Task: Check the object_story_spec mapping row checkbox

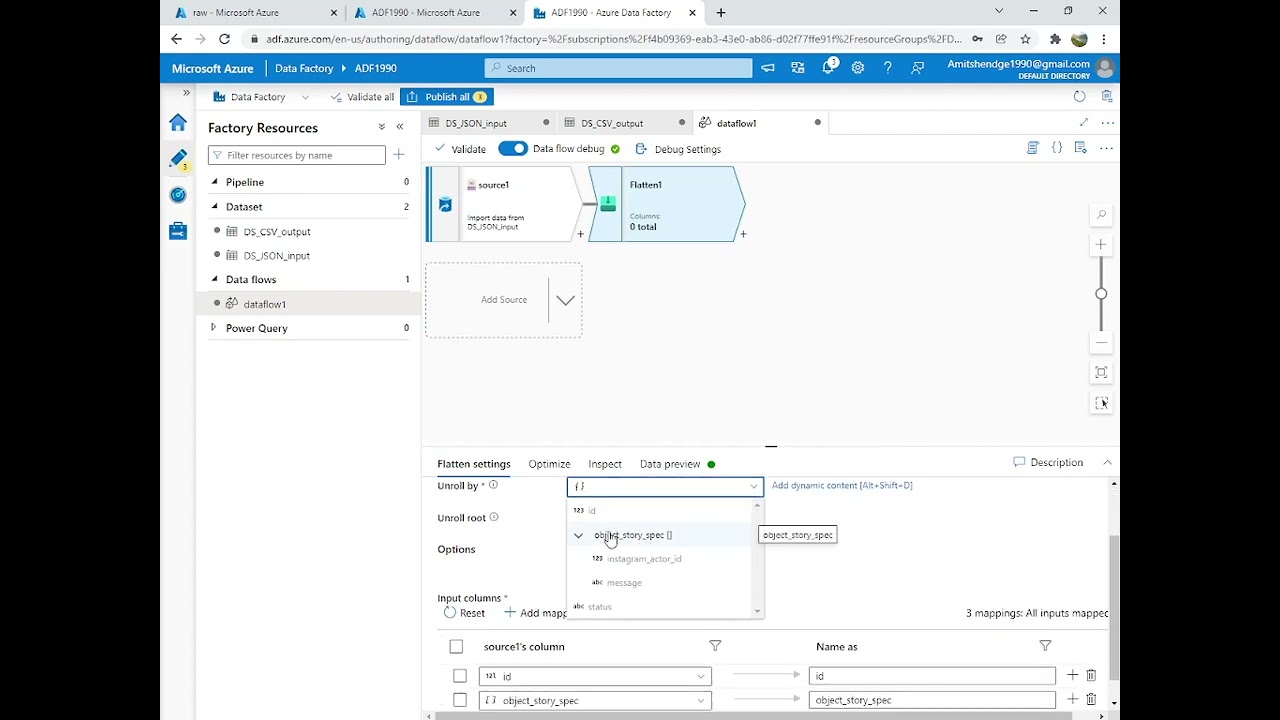Action: [460, 700]
